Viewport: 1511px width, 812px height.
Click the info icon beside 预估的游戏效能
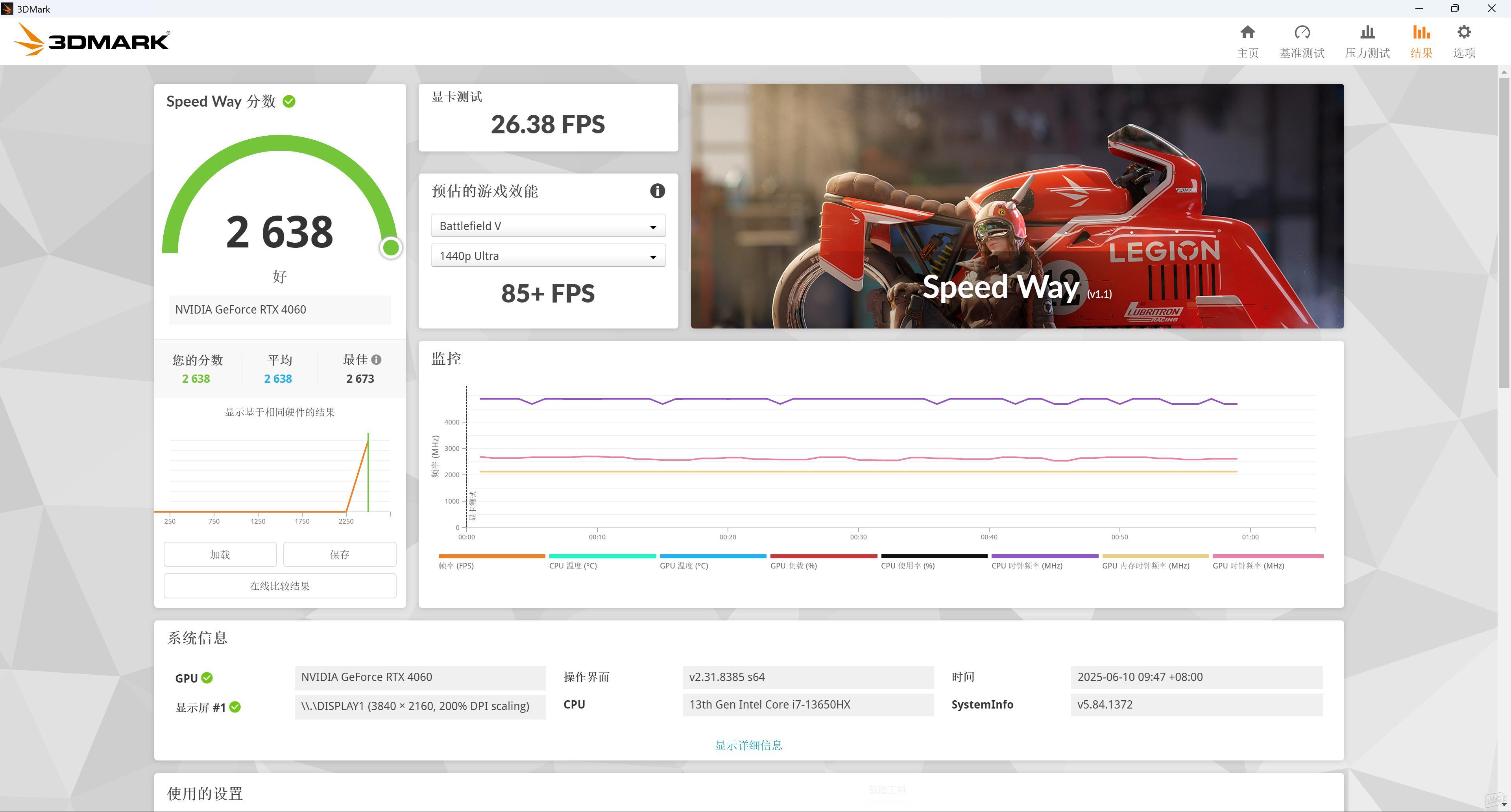pos(657,191)
